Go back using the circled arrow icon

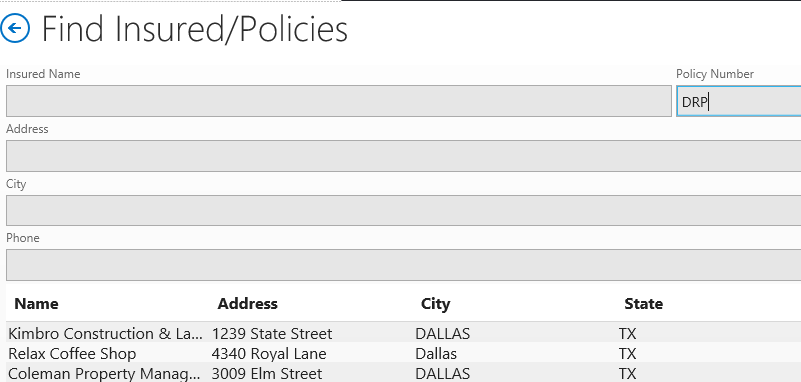coord(15,28)
